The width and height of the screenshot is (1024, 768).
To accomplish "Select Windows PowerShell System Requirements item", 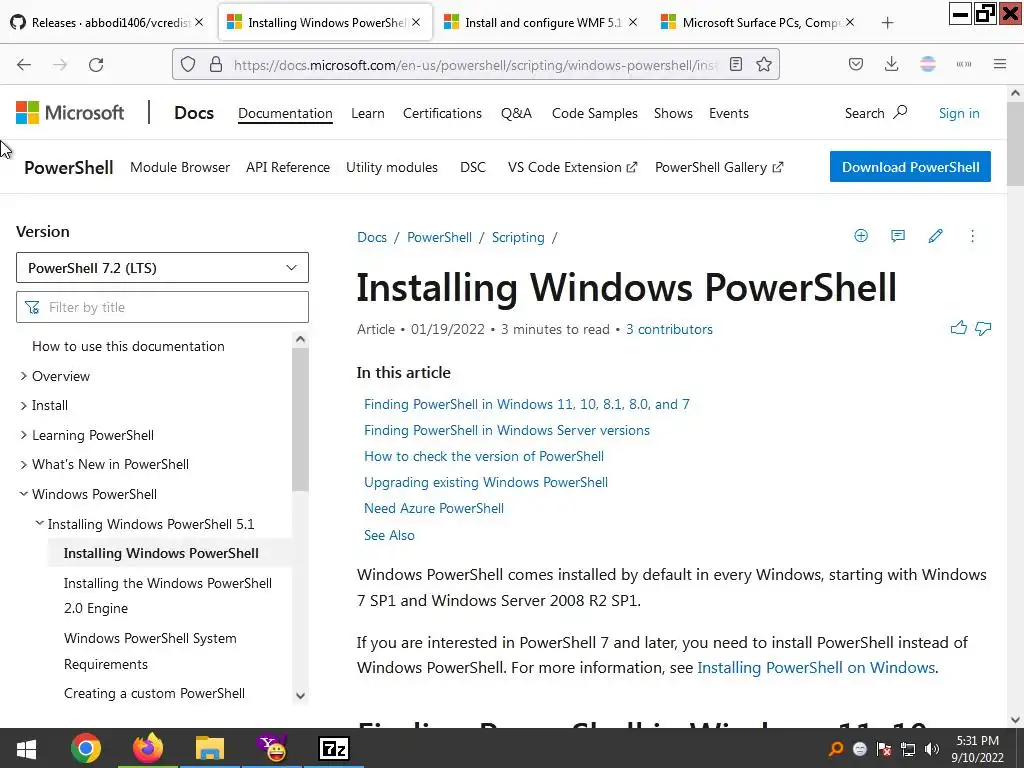I will tap(150, 651).
